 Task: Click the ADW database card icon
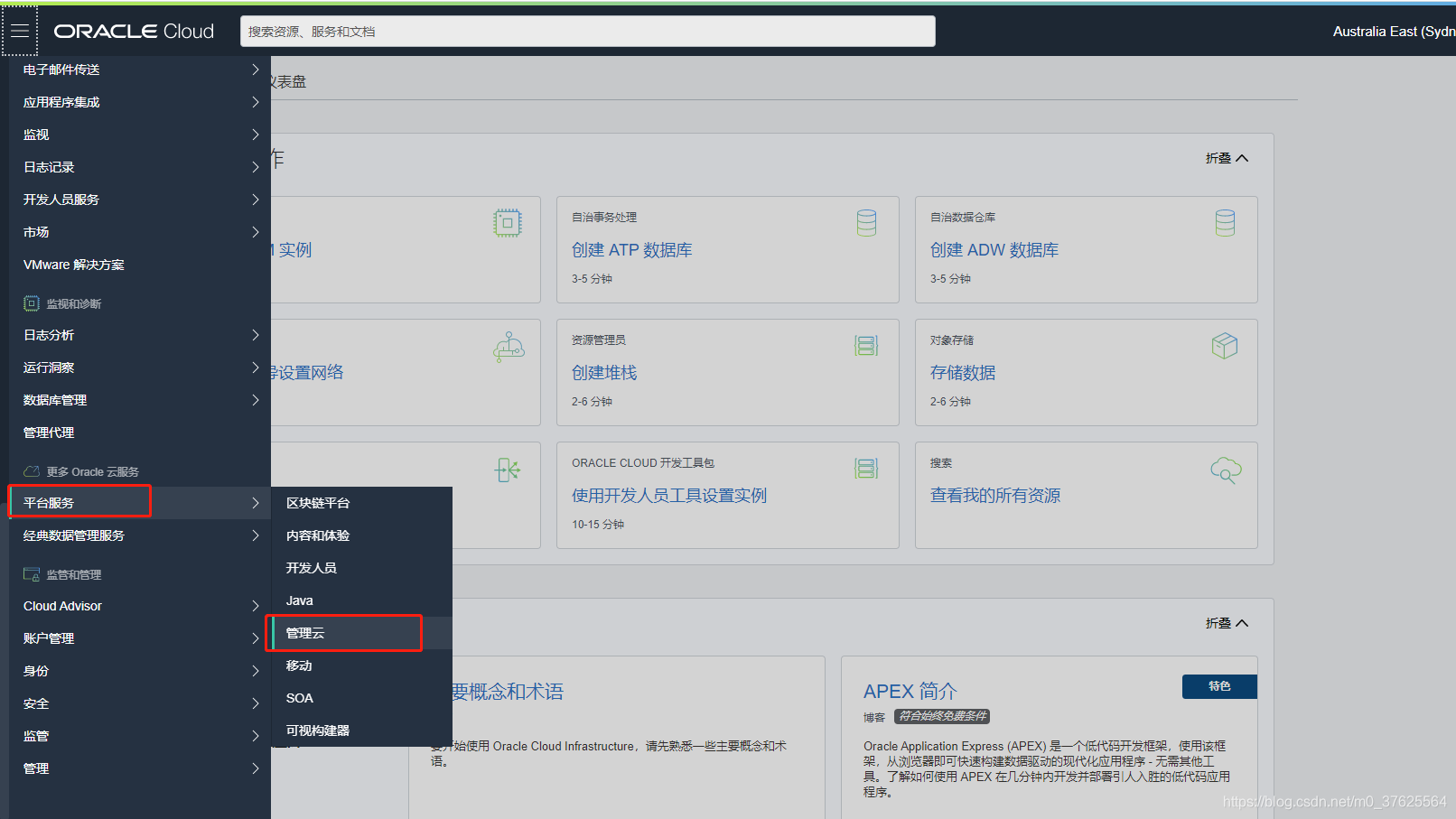pos(1225,223)
